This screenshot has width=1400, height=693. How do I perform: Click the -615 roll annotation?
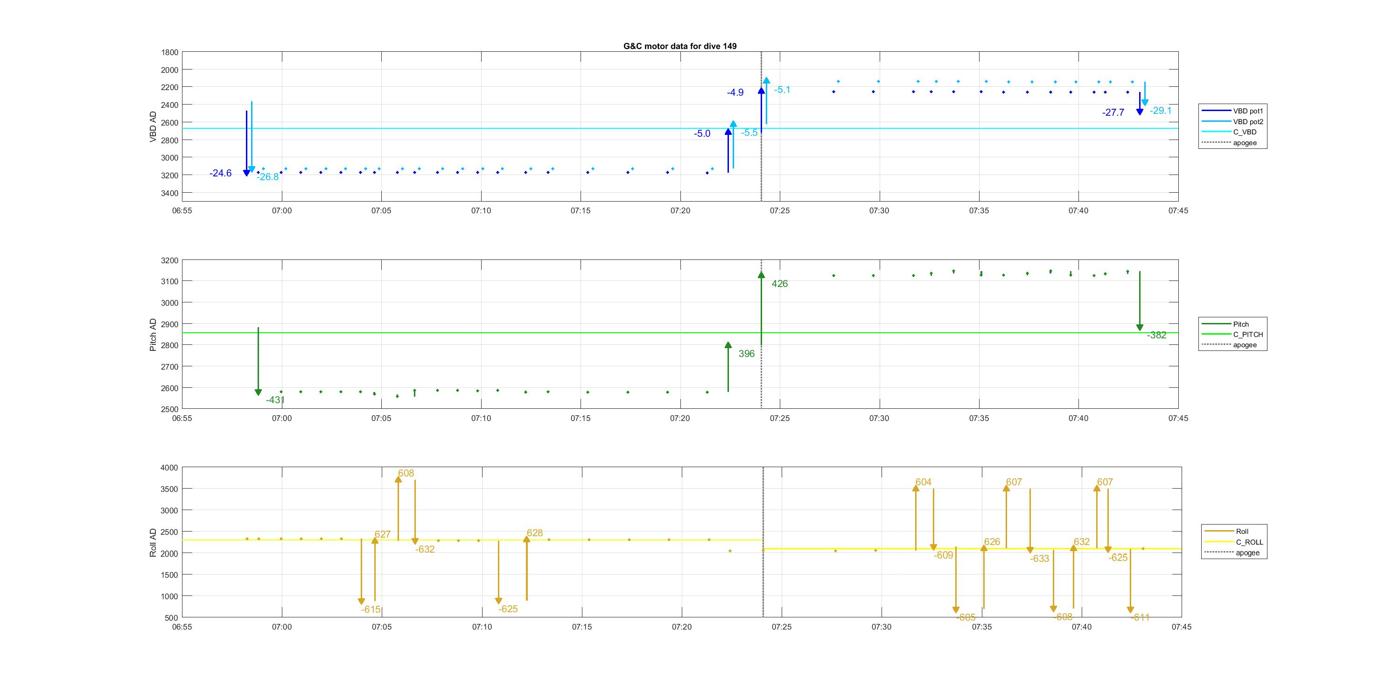click(372, 609)
